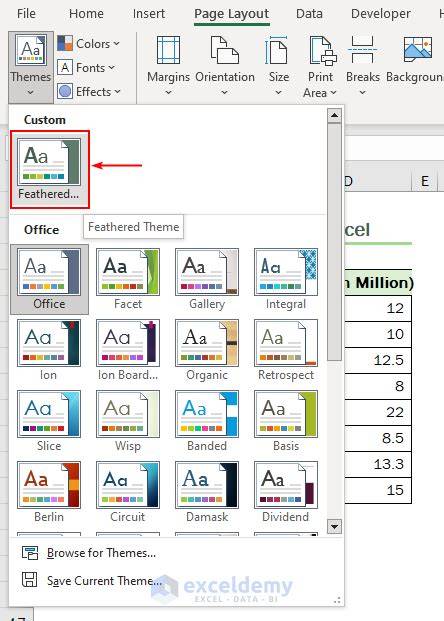Screen dimensions: 444x621
Task: Select the cell containing 8.5
Action: pos(378,438)
